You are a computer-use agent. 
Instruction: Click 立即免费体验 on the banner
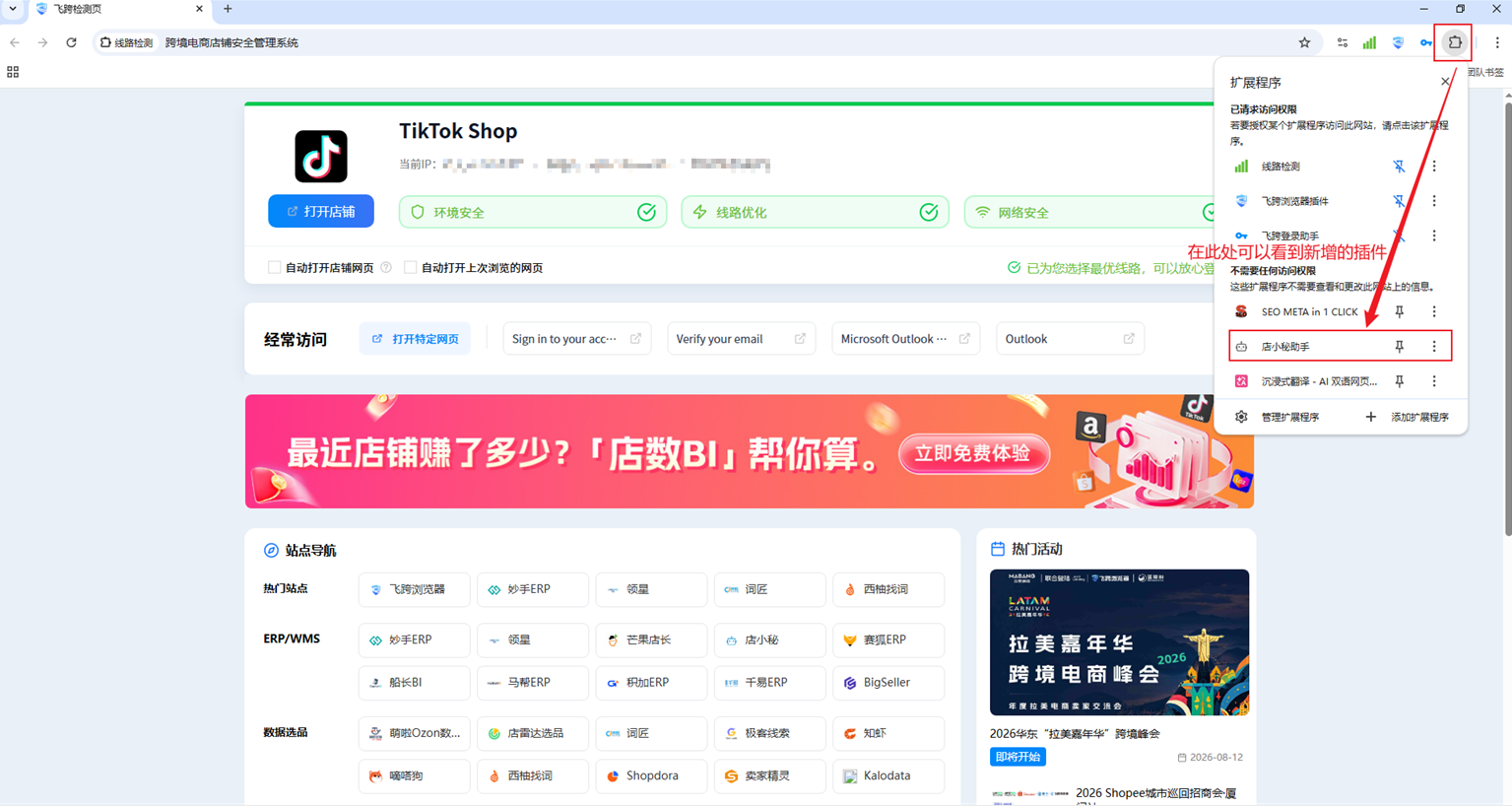(973, 453)
